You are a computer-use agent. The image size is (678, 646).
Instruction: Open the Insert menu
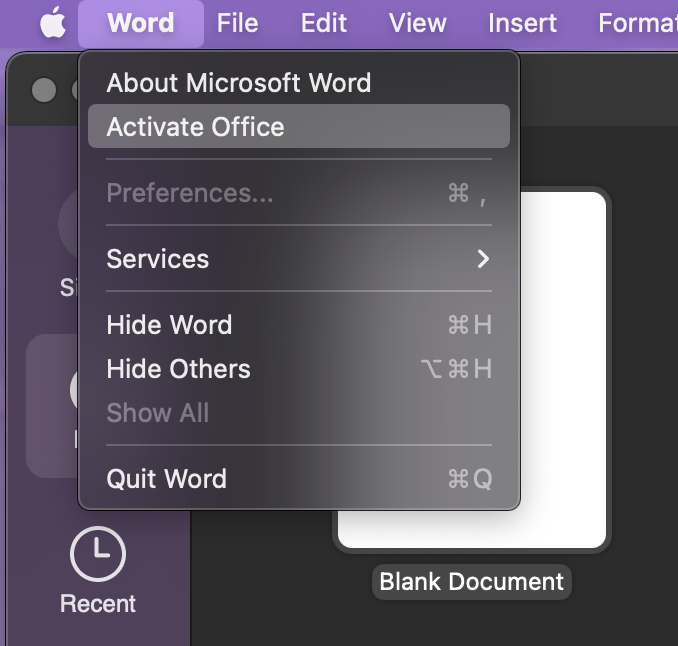pos(522,23)
